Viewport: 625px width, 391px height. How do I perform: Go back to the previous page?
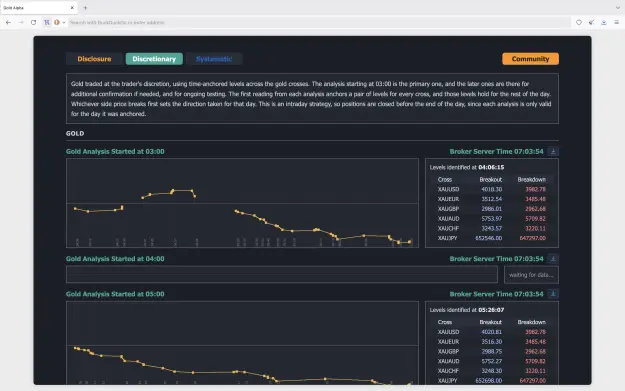point(8,22)
